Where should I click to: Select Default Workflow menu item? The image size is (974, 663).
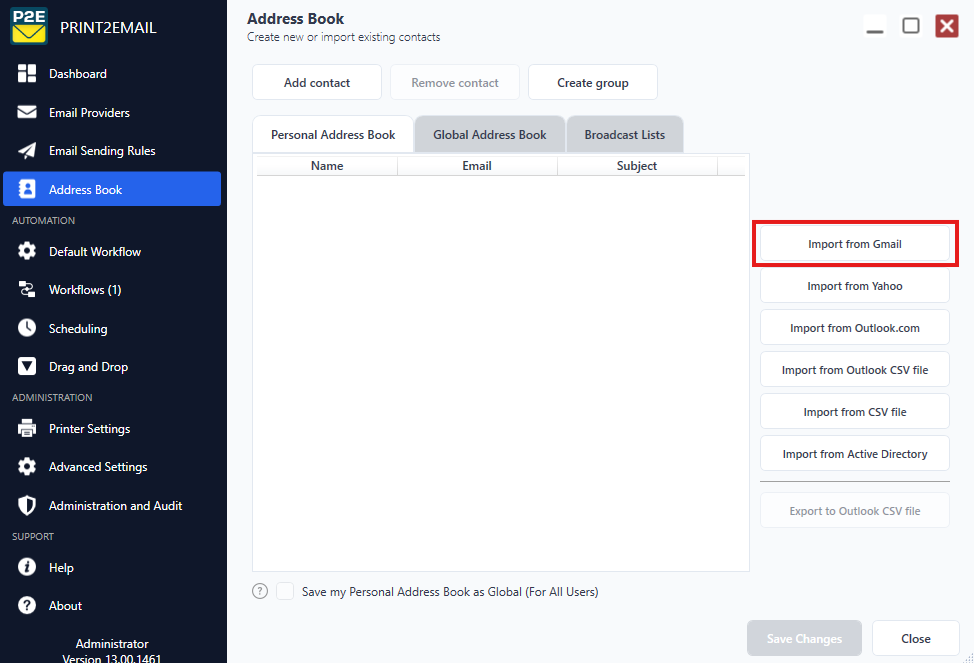point(112,251)
